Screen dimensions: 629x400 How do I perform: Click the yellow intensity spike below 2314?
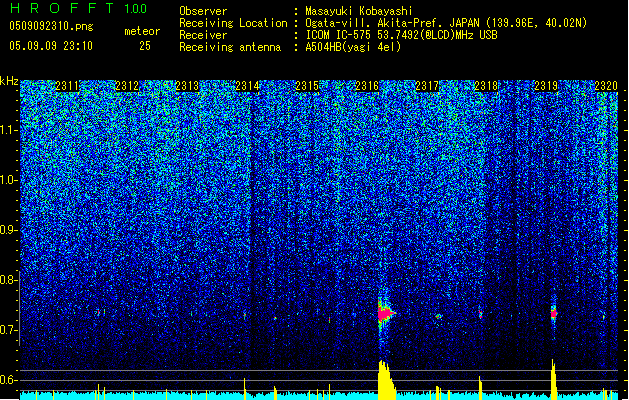tap(245, 389)
